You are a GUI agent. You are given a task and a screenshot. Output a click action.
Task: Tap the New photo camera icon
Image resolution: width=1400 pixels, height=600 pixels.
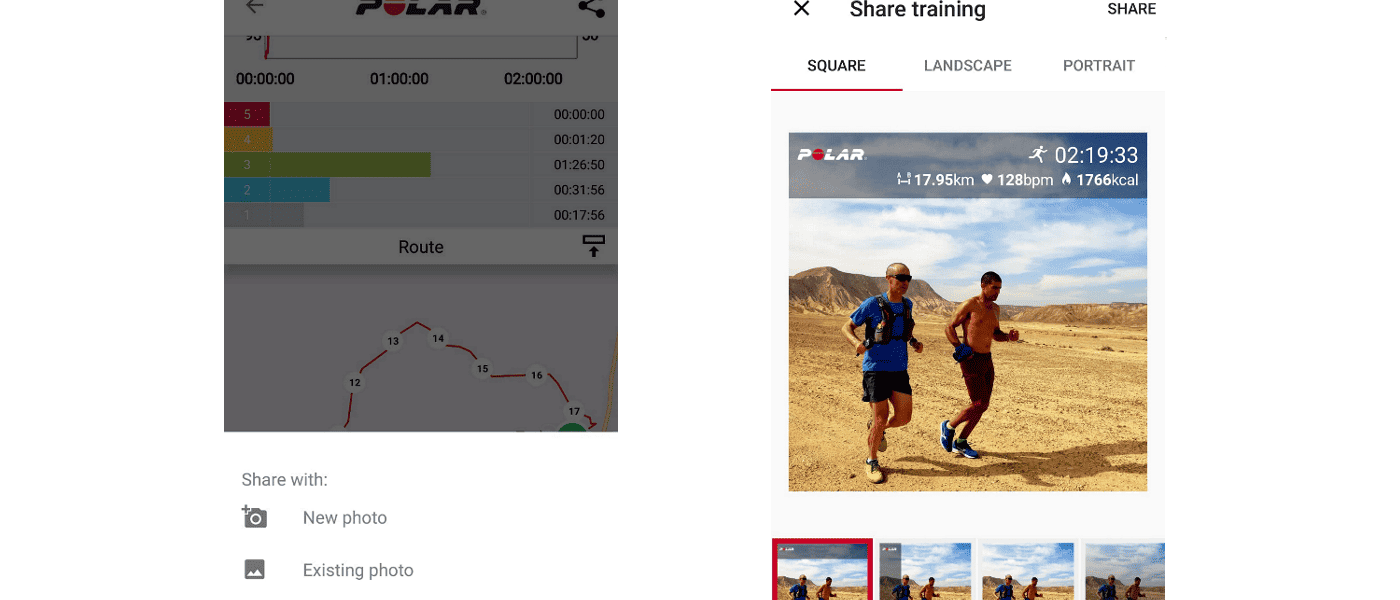[x=254, y=517]
